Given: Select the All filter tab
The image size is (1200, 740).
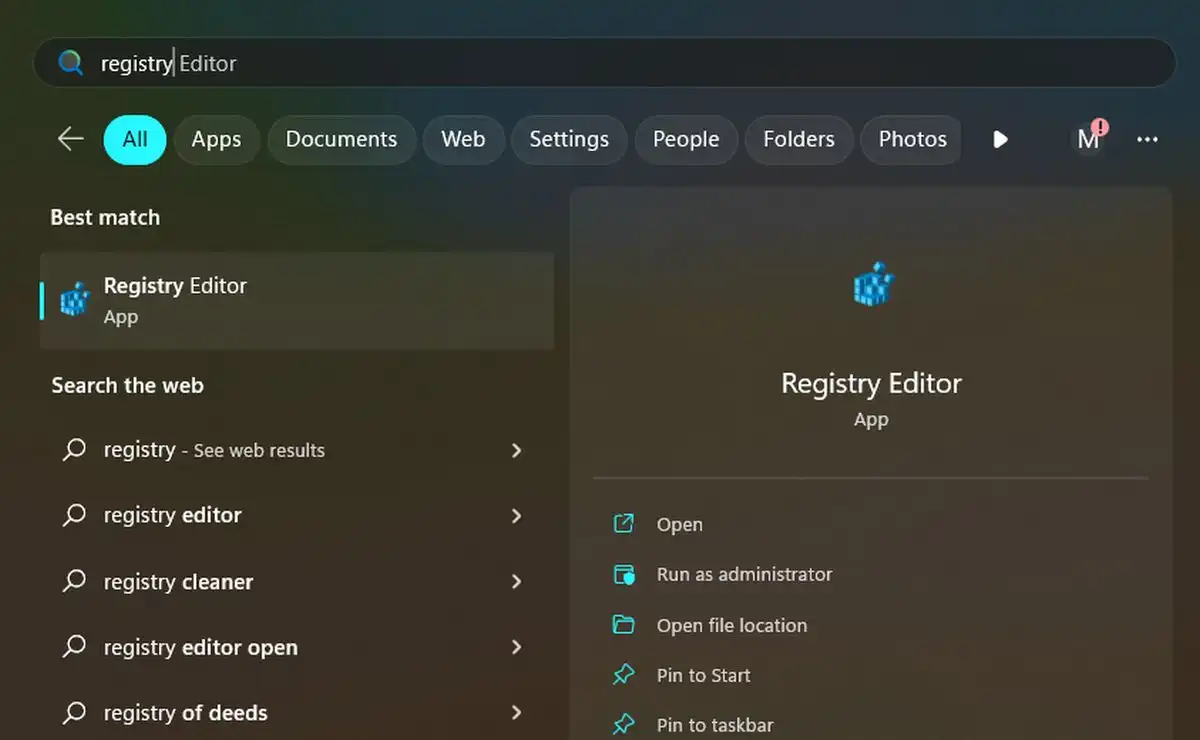Looking at the screenshot, I should pos(135,139).
